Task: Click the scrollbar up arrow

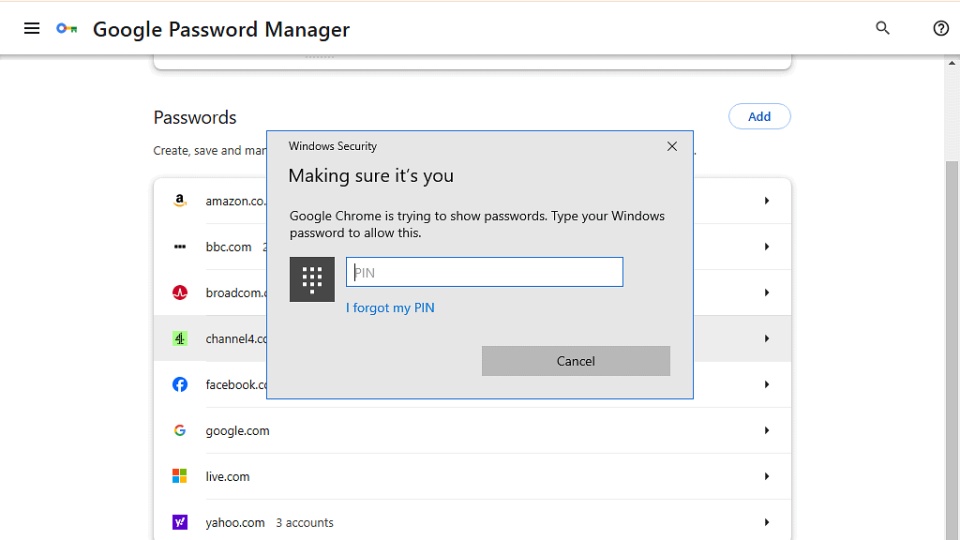Action: click(951, 63)
